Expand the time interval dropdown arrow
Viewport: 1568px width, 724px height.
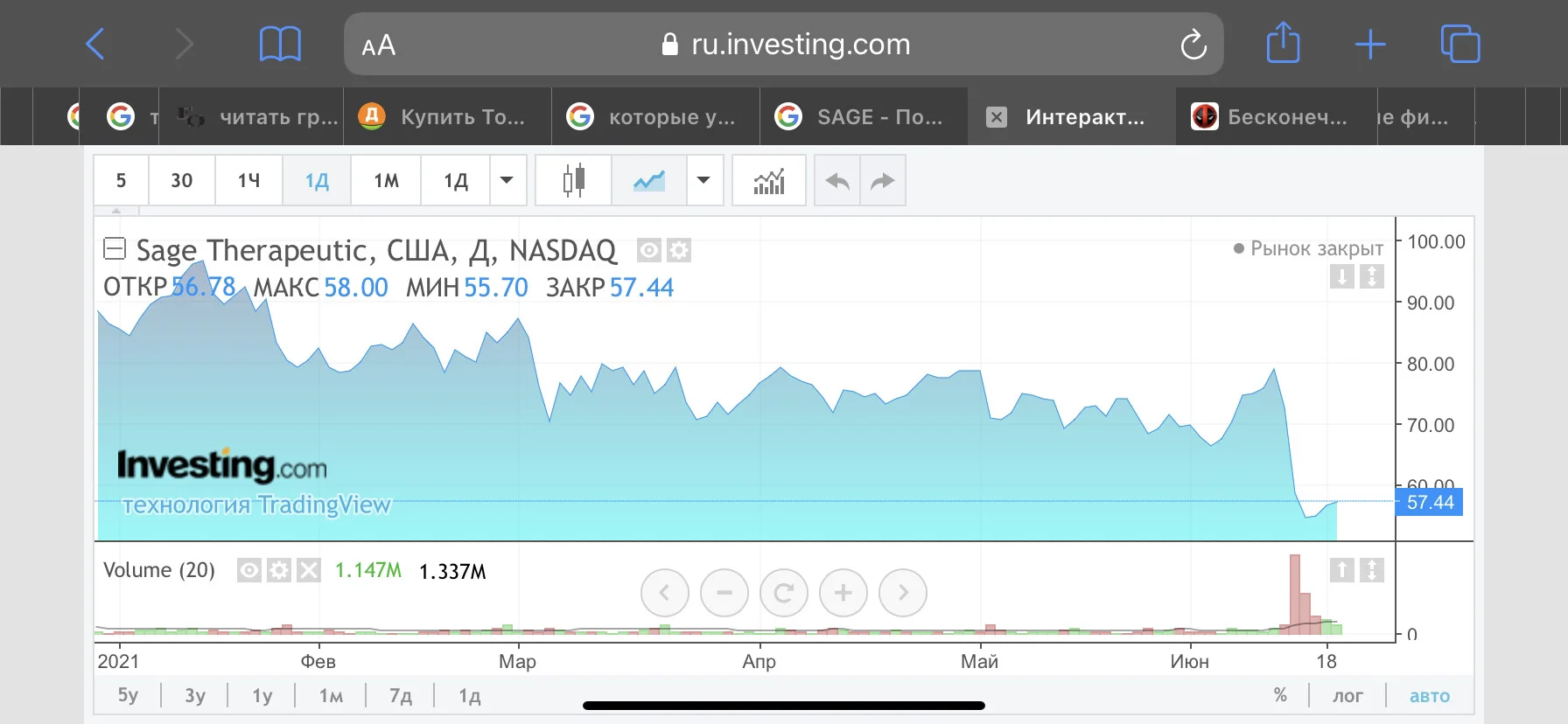click(x=507, y=181)
